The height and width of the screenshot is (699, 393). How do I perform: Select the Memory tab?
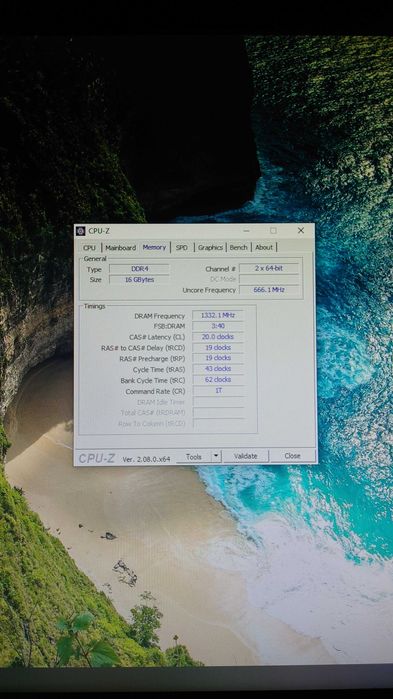click(x=154, y=247)
